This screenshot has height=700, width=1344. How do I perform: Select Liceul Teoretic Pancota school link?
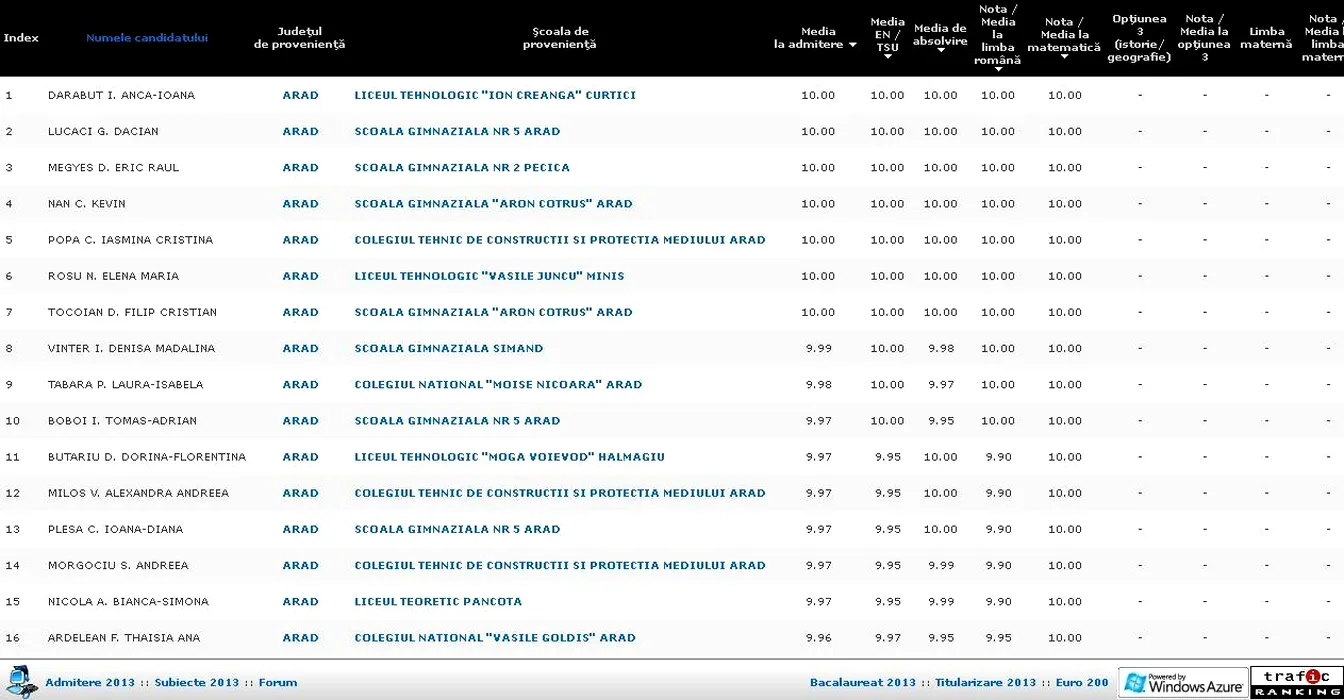[x=438, y=602]
